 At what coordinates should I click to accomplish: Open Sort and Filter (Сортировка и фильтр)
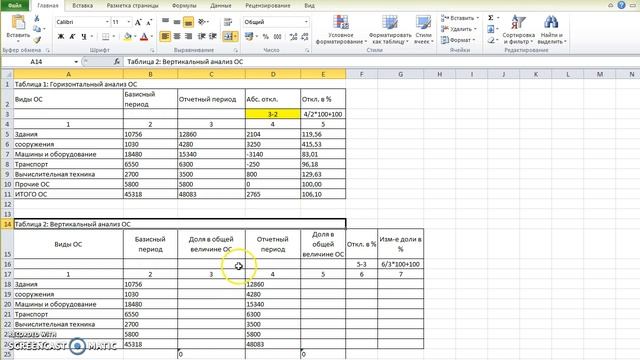(518, 30)
